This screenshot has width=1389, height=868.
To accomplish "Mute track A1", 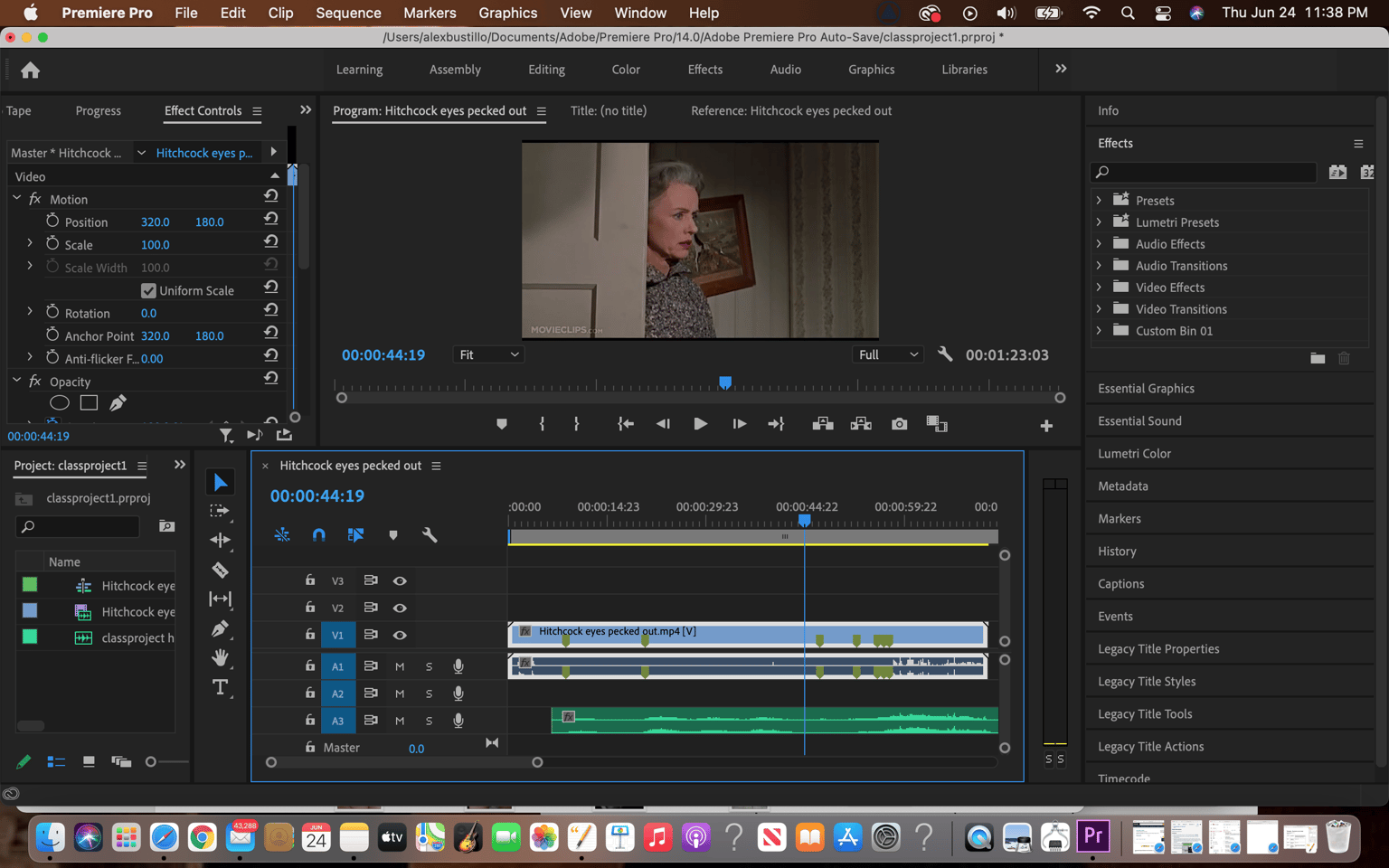I will 400,666.
